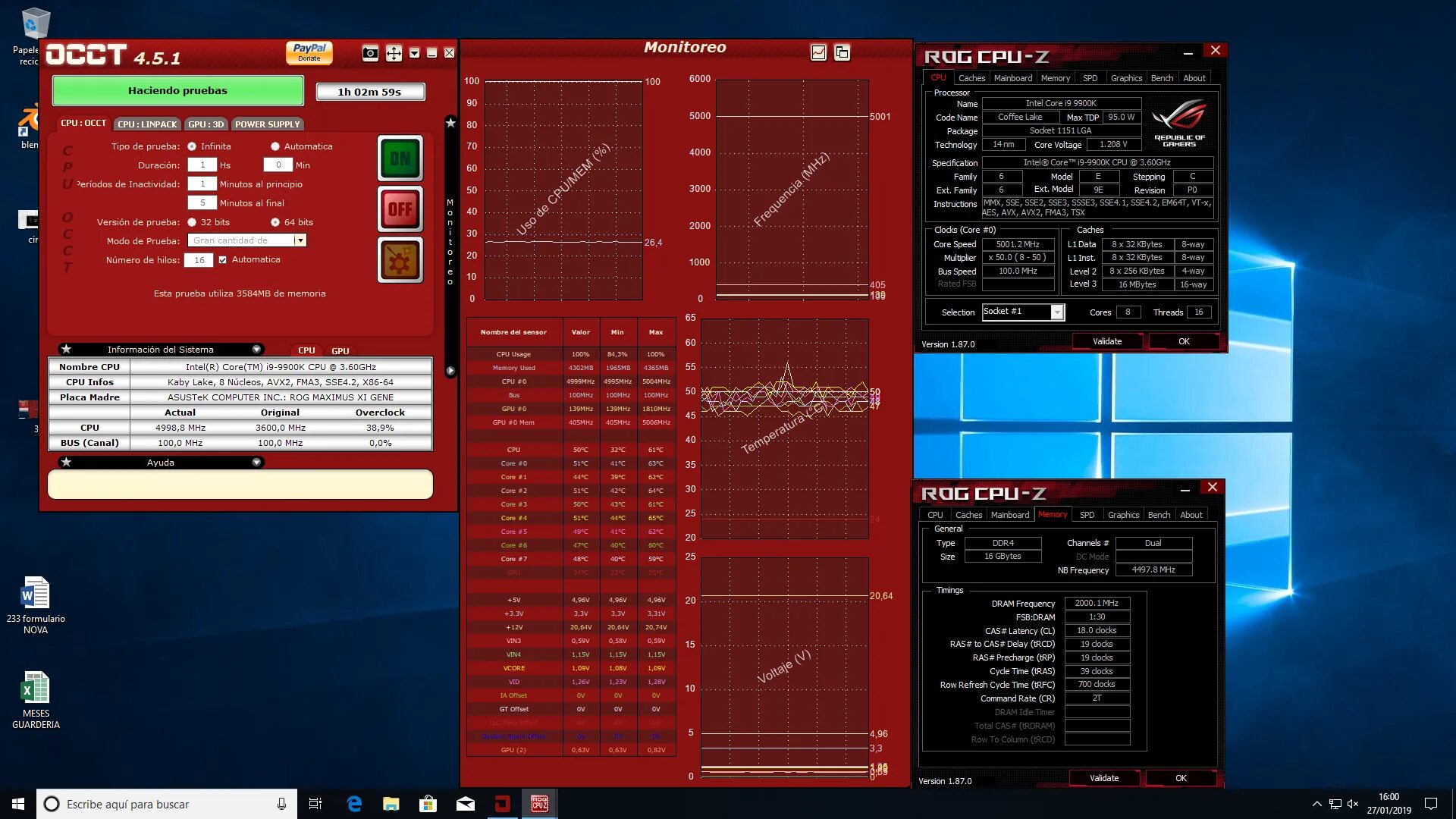Click the Minutos al final field

[x=202, y=202]
